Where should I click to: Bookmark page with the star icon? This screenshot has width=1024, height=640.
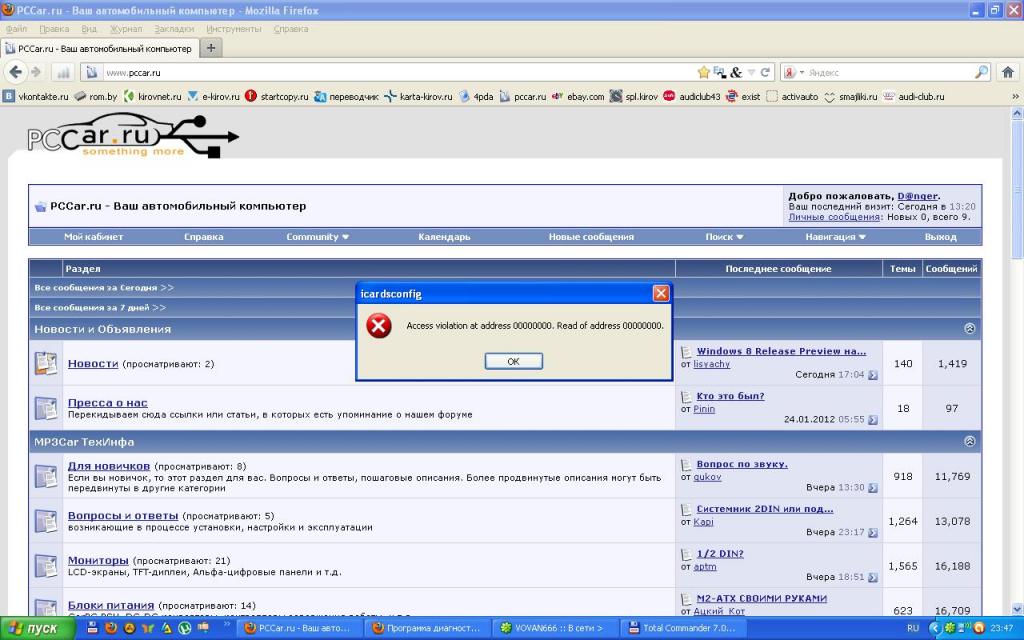[x=703, y=72]
